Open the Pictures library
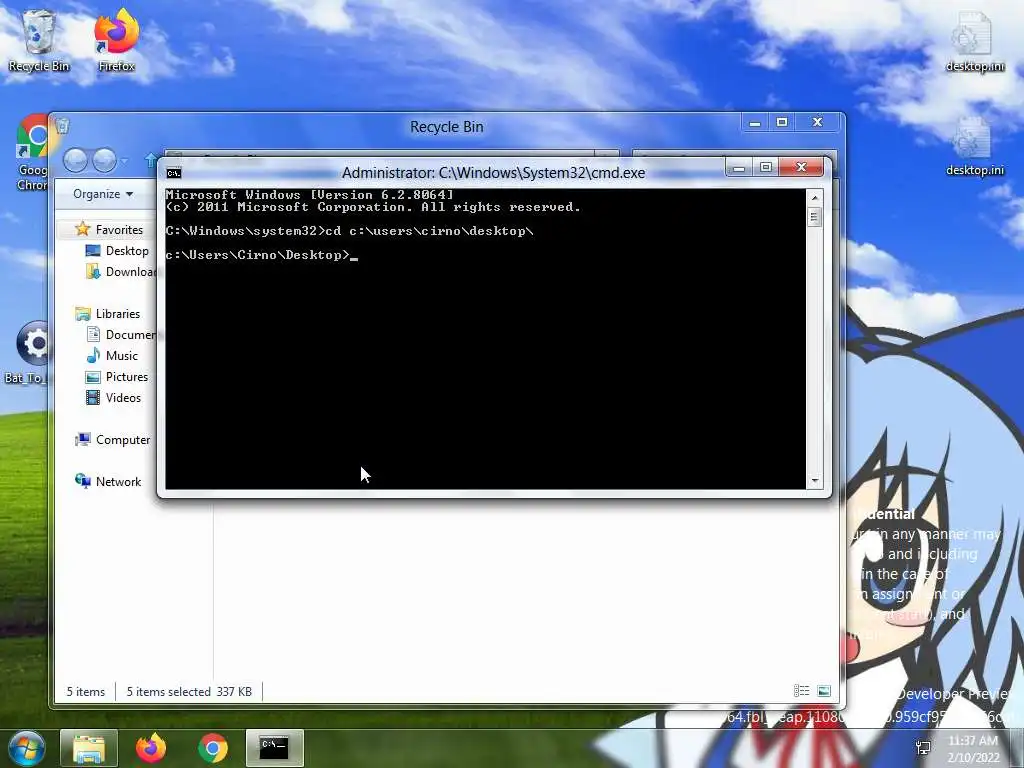 (x=118, y=377)
